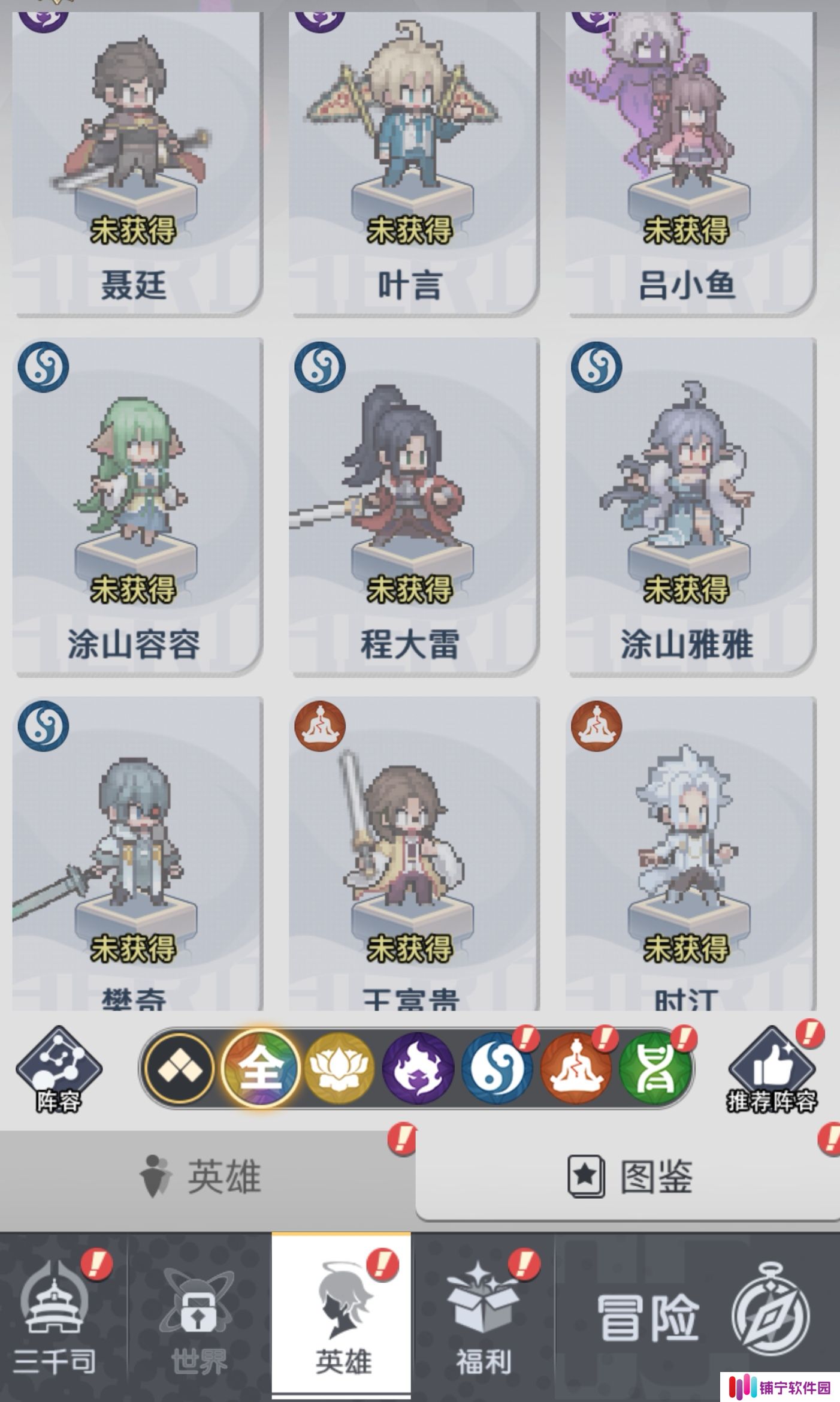Filter heroes by golden lotus faction
The height and width of the screenshot is (1402, 840).
(x=339, y=1069)
